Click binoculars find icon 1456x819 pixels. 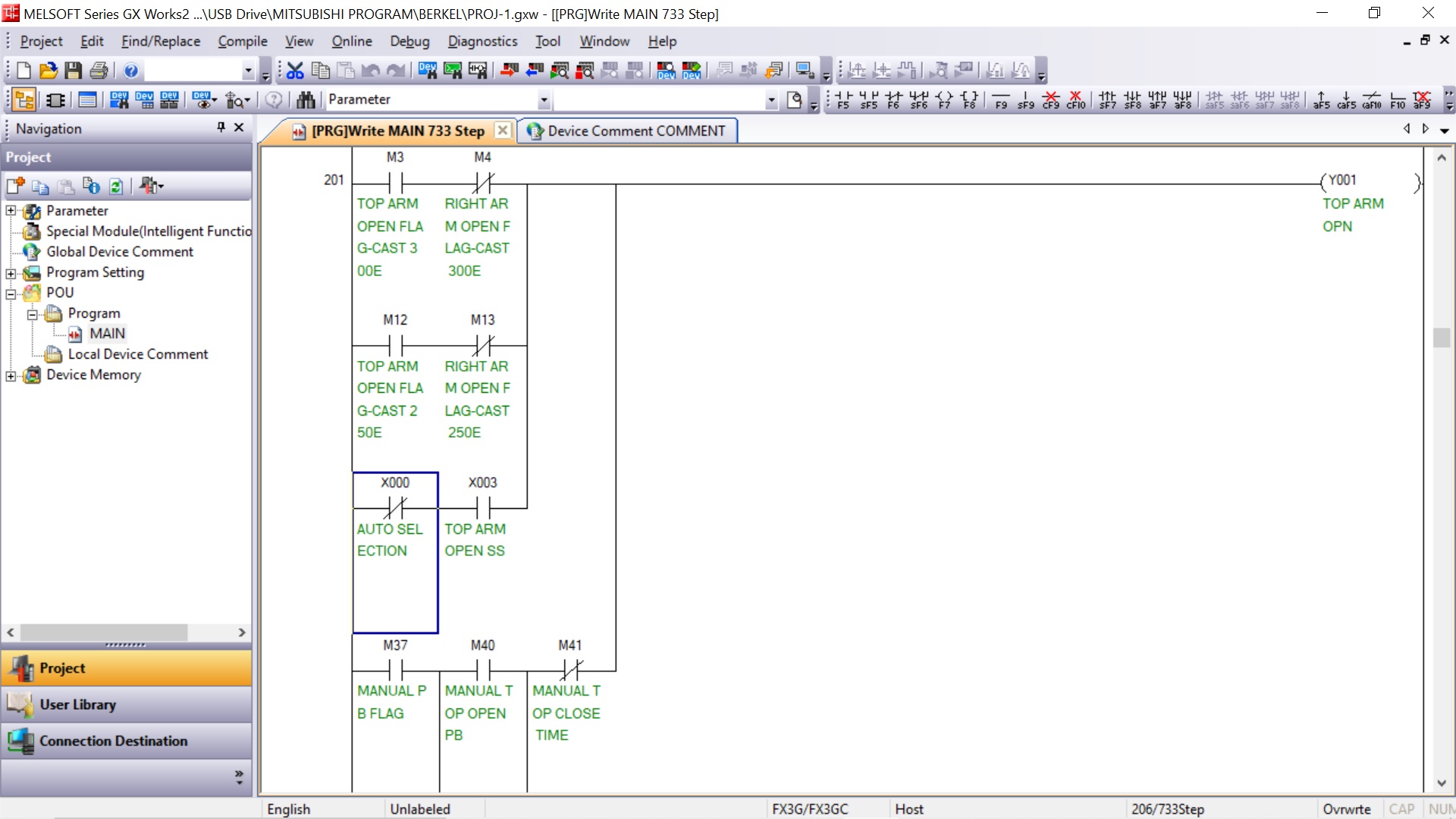[306, 99]
